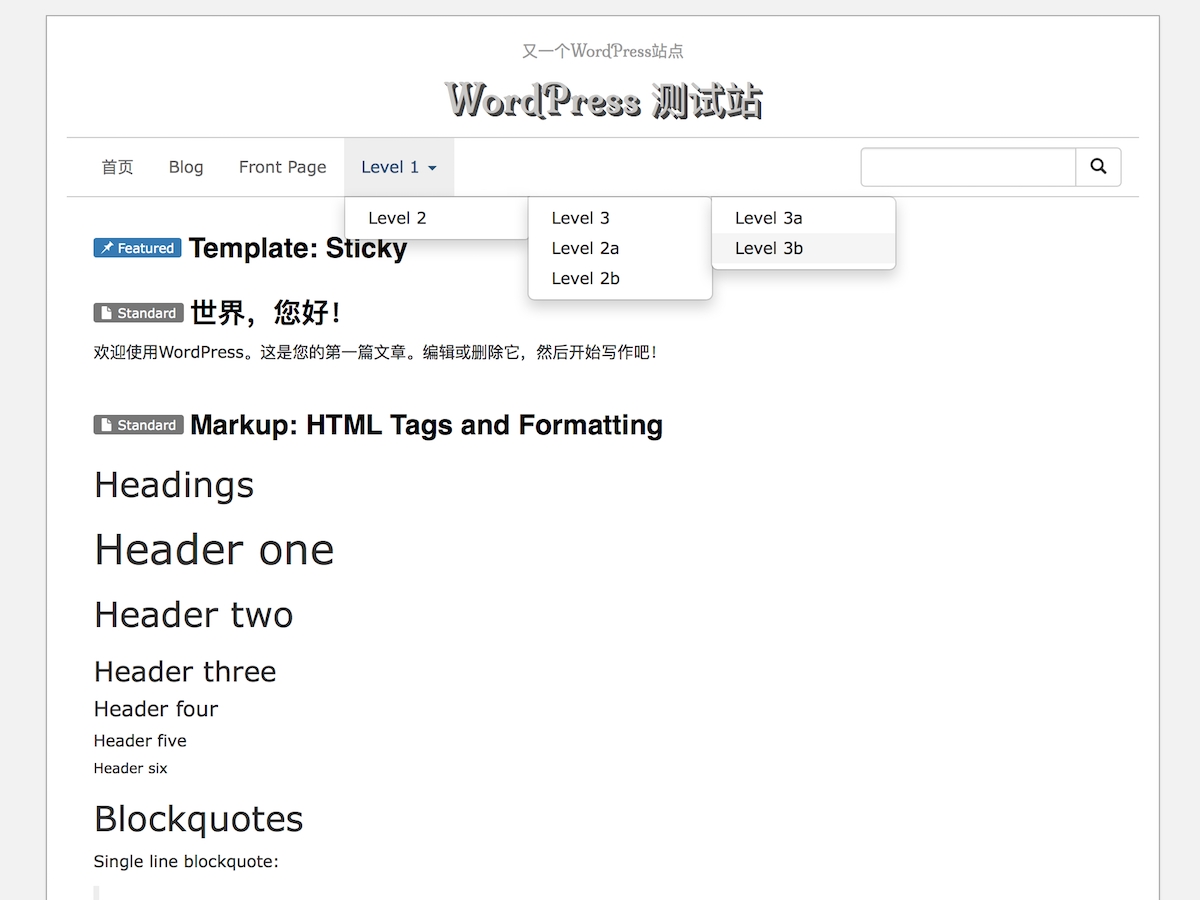Select Level 2b from the submenu
The width and height of the screenshot is (1200, 900).
pos(585,278)
